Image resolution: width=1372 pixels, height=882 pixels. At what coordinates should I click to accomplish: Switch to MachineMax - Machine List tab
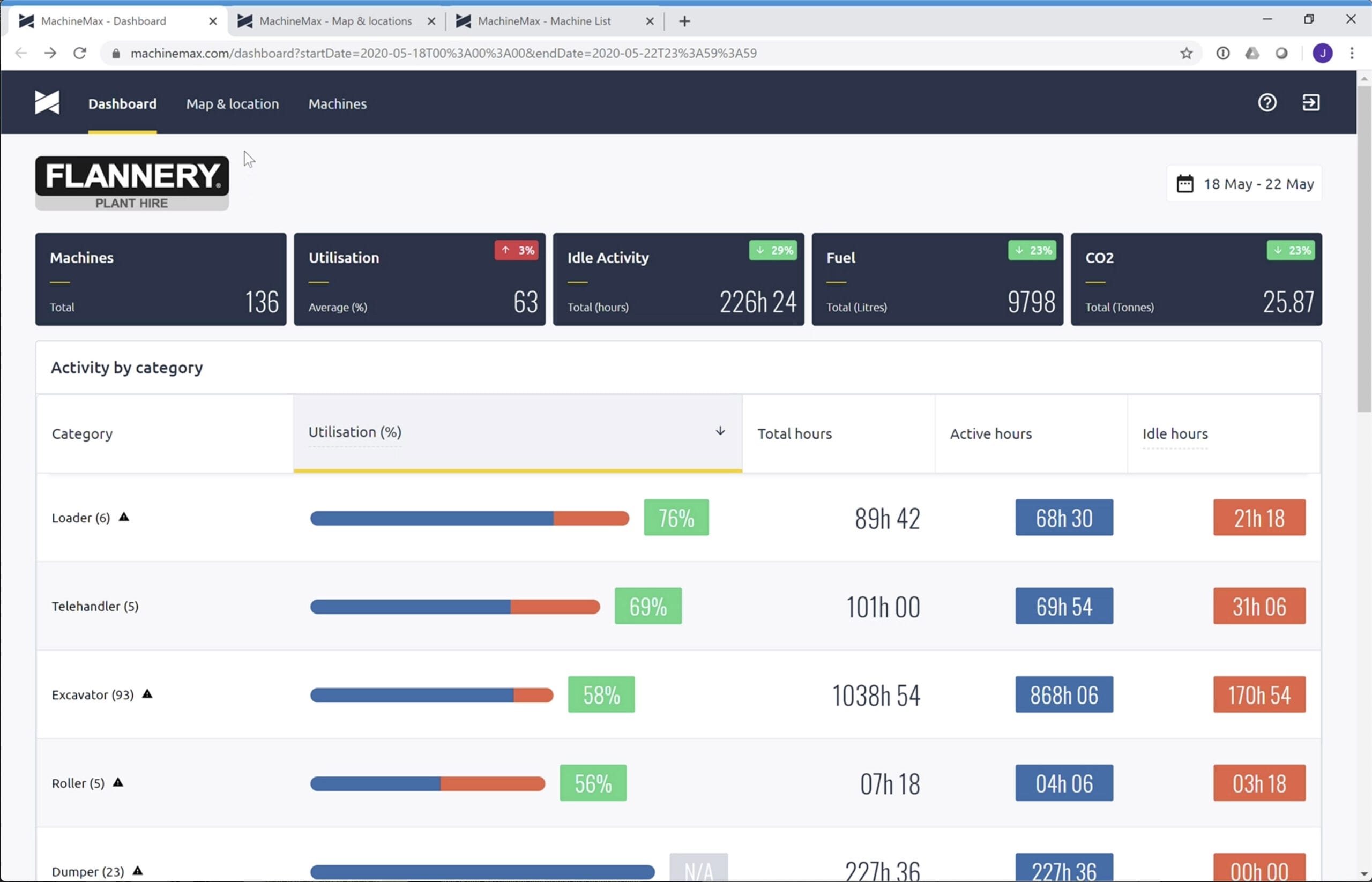[x=544, y=21]
